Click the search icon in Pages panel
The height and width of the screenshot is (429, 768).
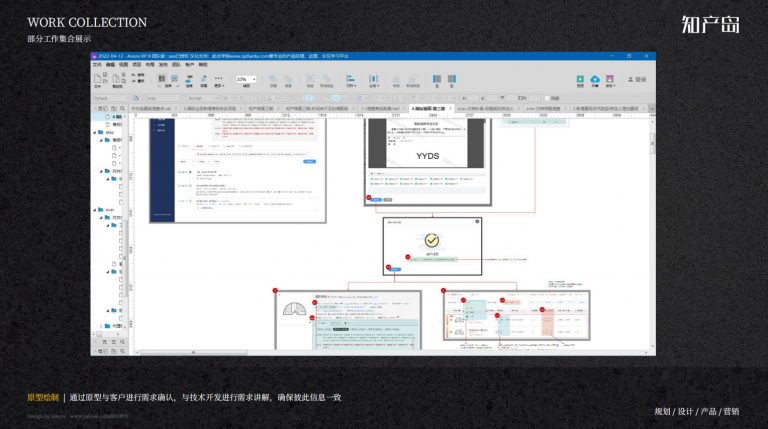coord(122,108)
